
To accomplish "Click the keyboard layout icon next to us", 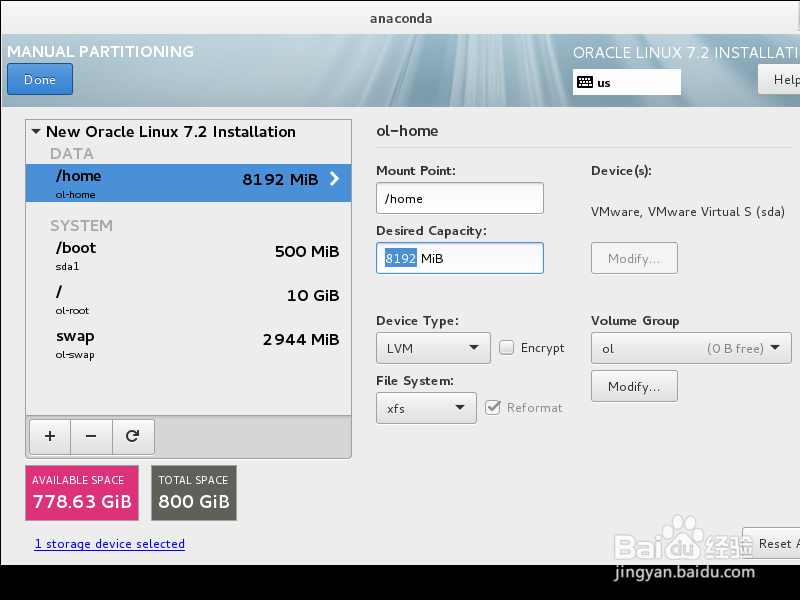I will pos(585,82).
